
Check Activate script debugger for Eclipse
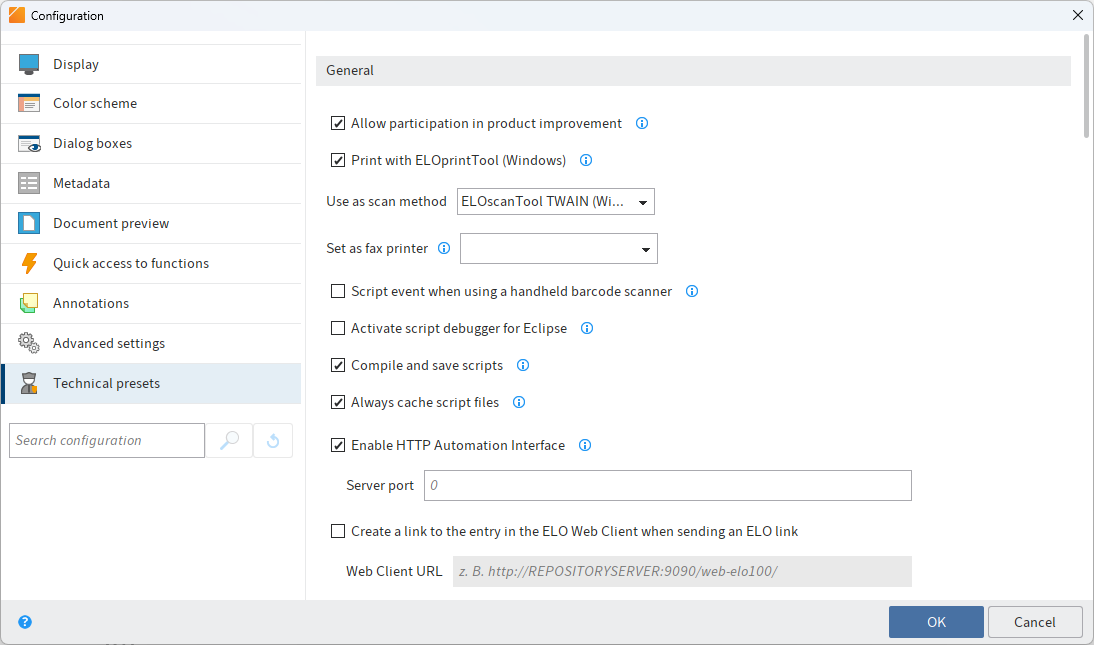click(x=338, y=328)
